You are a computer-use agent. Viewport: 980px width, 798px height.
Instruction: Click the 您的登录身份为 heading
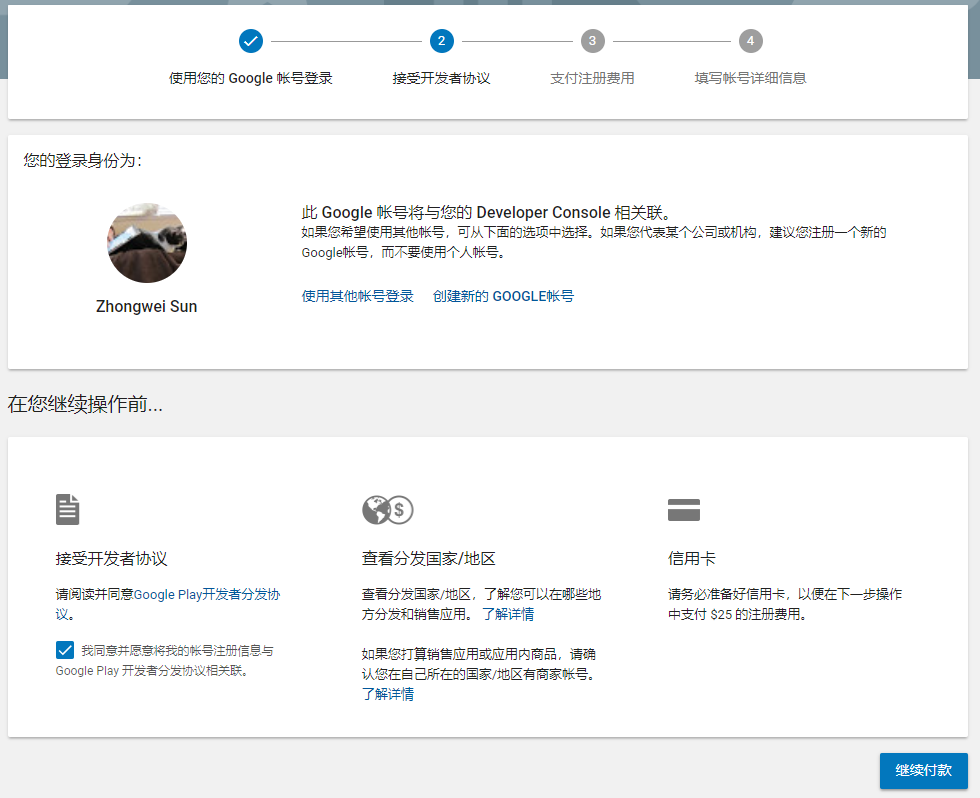(83, 161)
